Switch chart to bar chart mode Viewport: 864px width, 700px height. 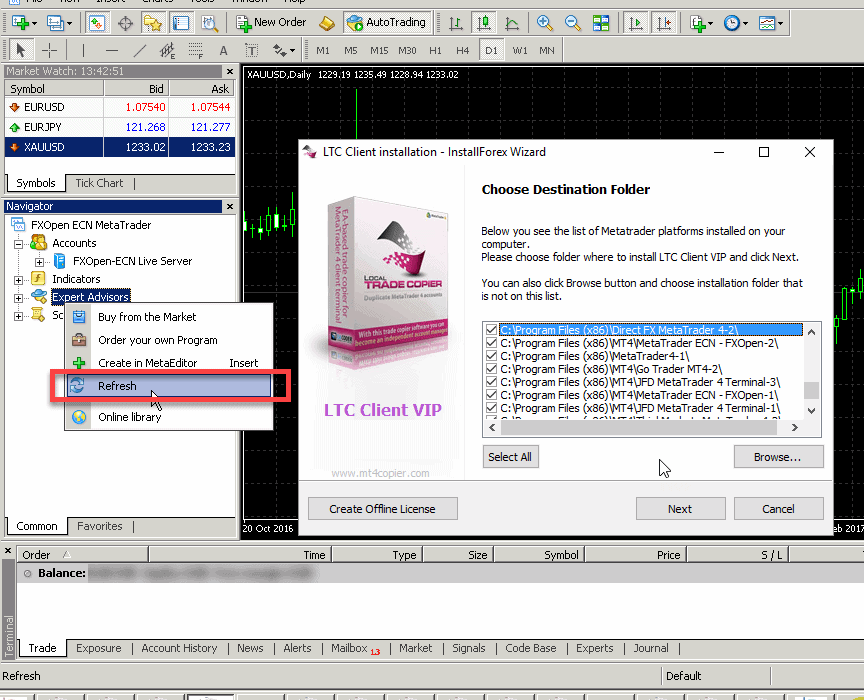coord(456,23)
